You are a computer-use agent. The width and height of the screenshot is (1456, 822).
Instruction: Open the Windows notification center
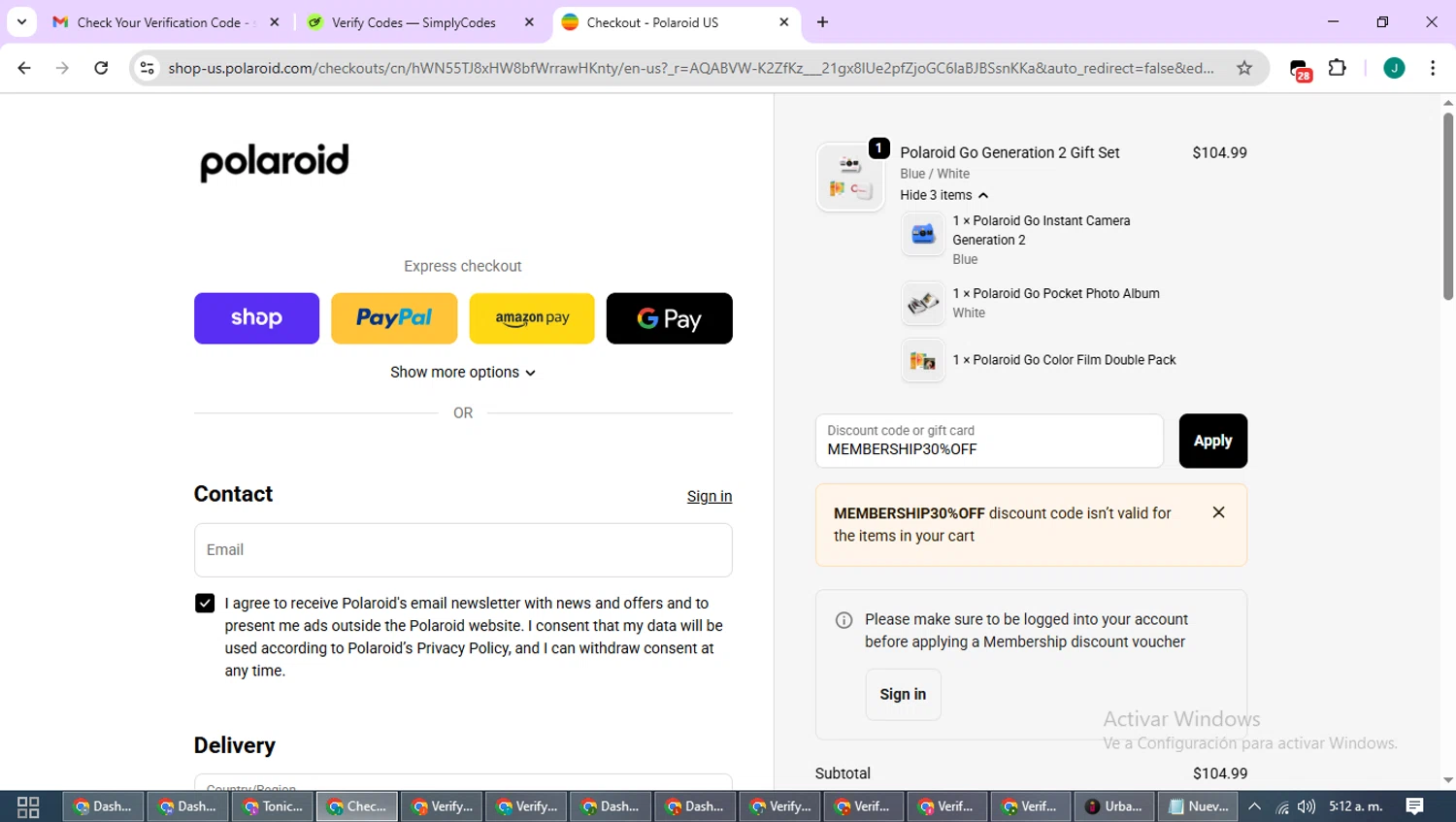1415,806
